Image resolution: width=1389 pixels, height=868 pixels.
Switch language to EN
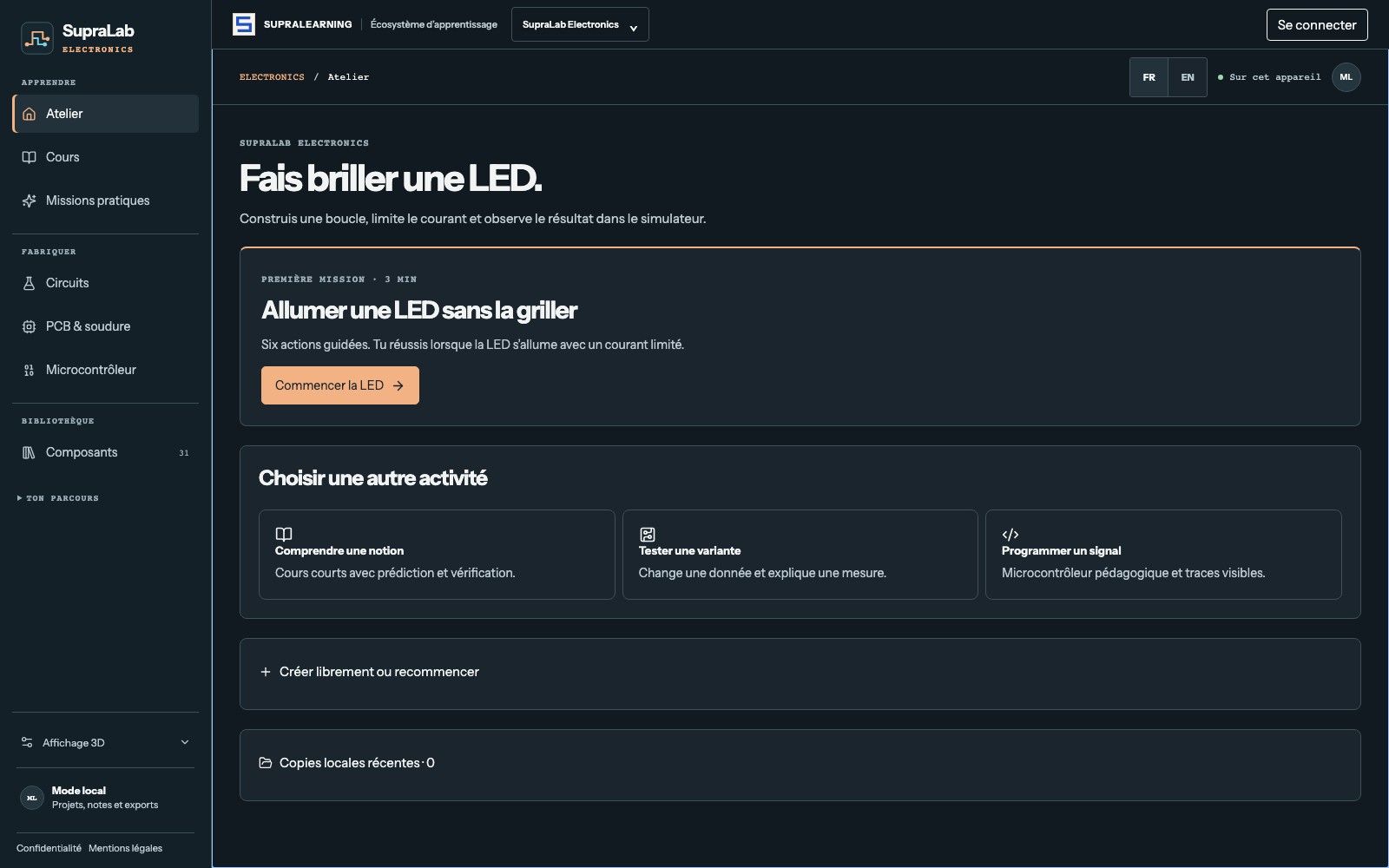(x=1188, y=77)
